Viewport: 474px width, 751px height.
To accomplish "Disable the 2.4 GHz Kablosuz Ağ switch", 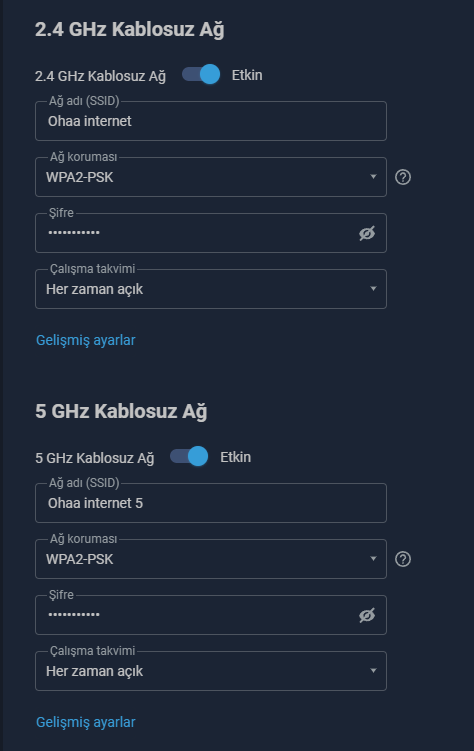I will pyautogui.click(x=201, y=75).
